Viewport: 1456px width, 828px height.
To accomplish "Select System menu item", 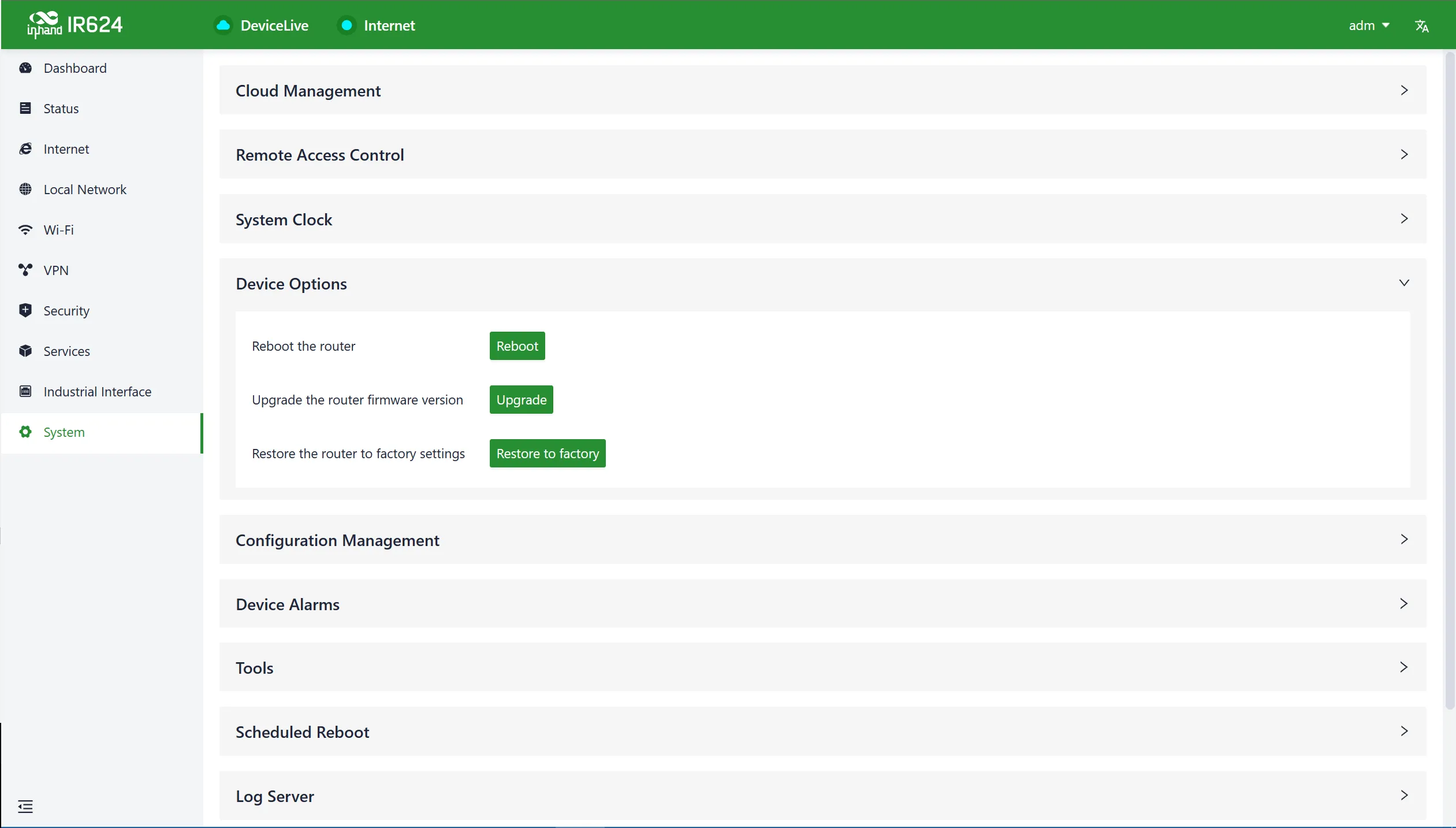I will pos(102,433).
